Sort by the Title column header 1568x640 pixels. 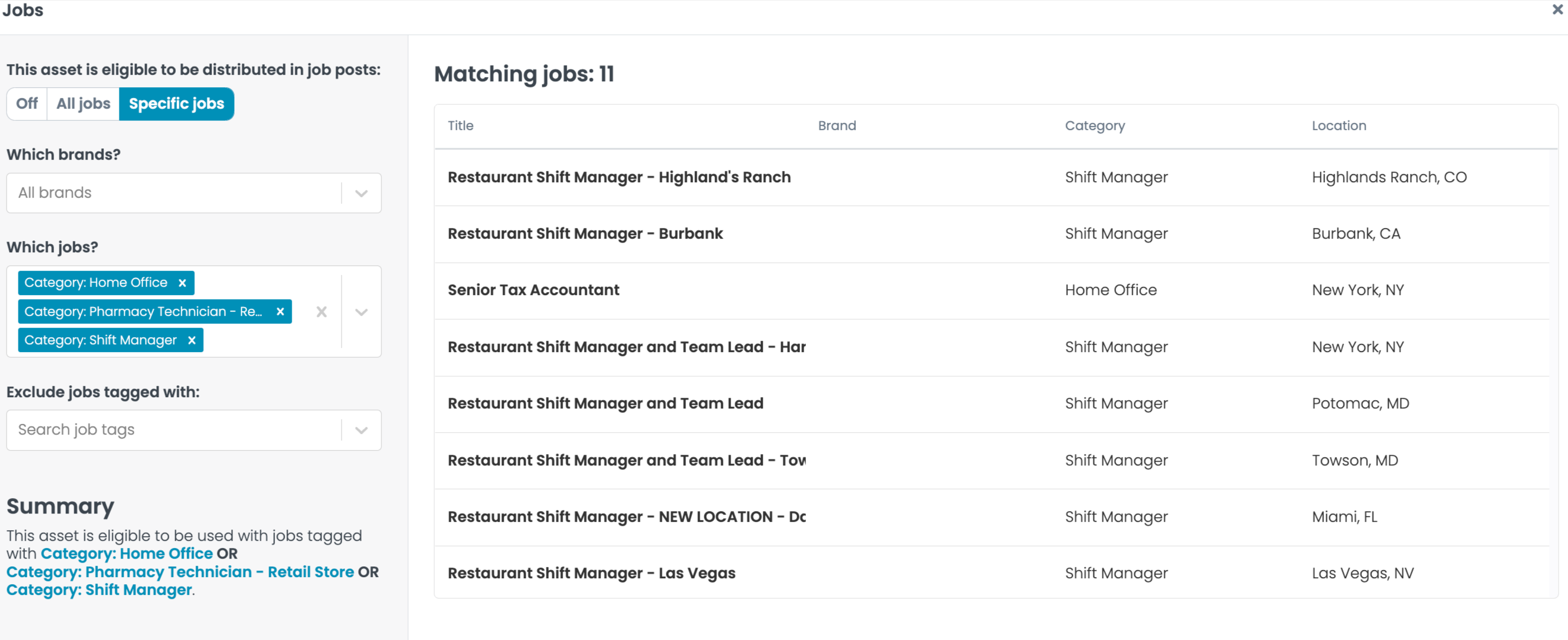460,126
